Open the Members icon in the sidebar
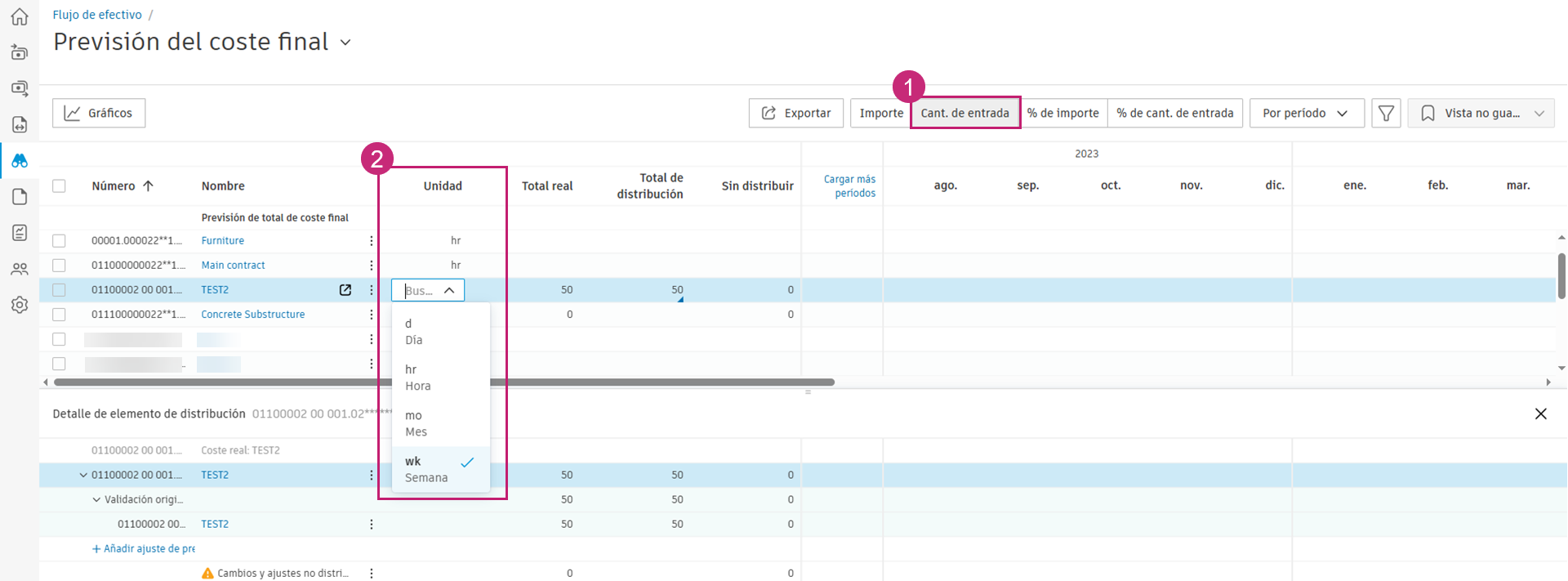Image resolution: width=1568 pixels, height=581 pixels. coord(20,269)
